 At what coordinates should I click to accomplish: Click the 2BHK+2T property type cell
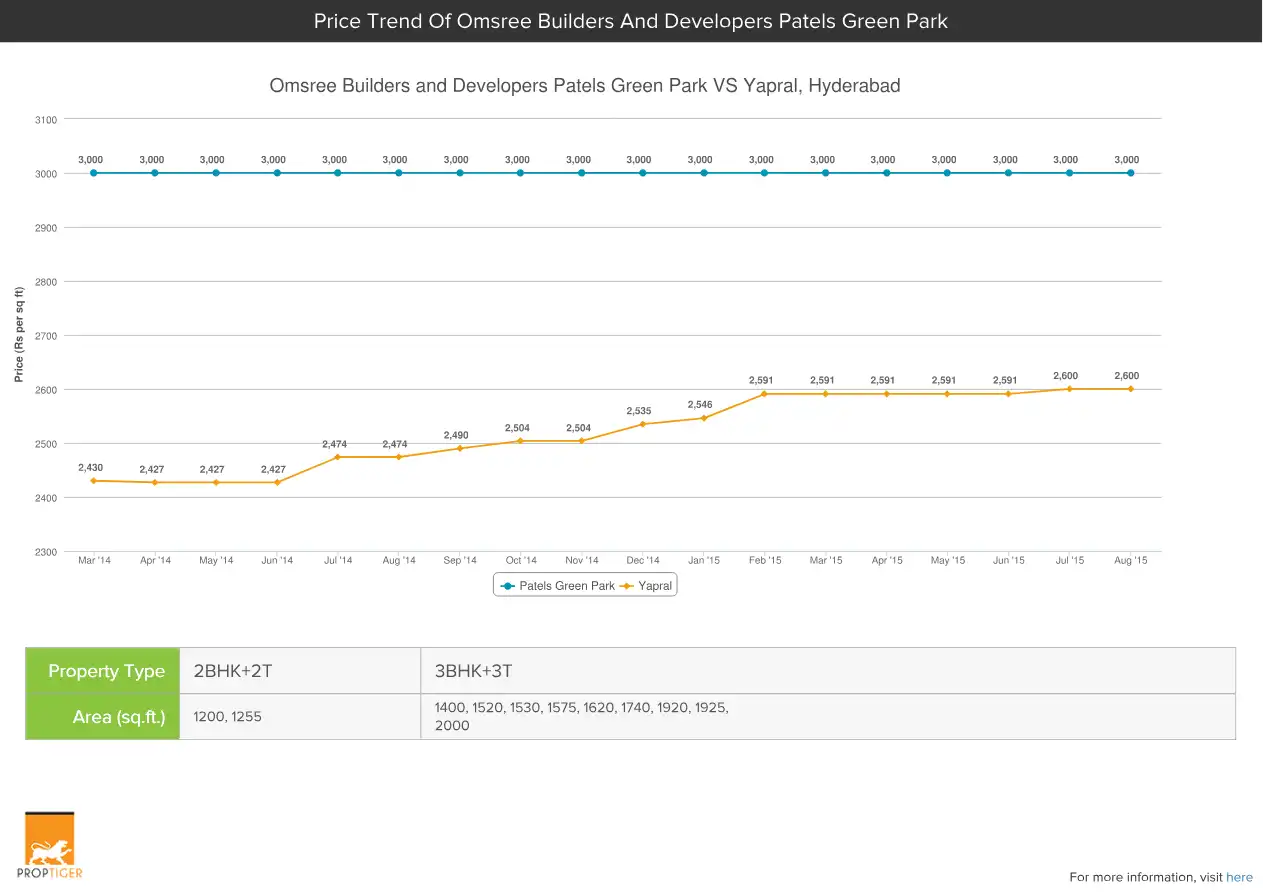click(300, 671)
